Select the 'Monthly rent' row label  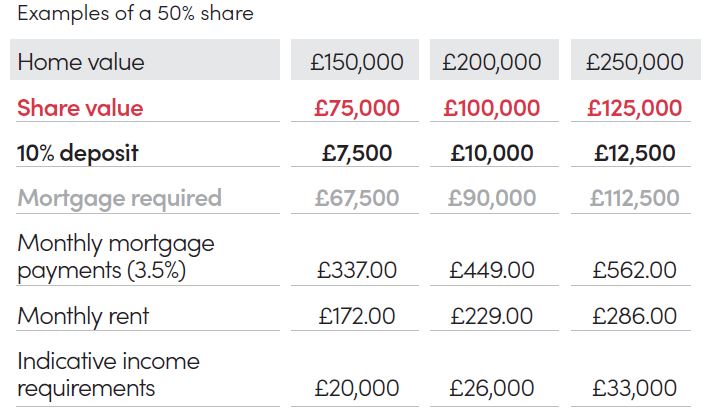click(83, 316)
